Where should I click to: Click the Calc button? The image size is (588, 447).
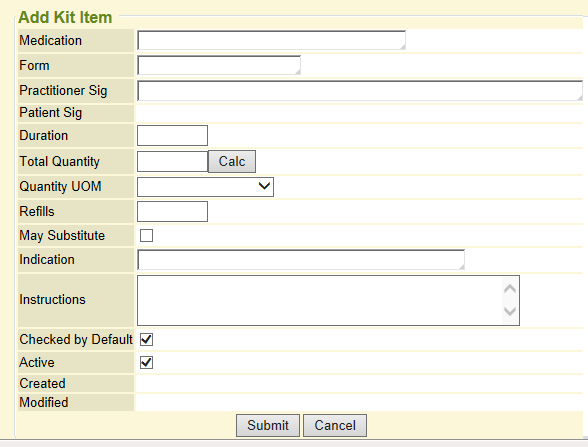232,162
